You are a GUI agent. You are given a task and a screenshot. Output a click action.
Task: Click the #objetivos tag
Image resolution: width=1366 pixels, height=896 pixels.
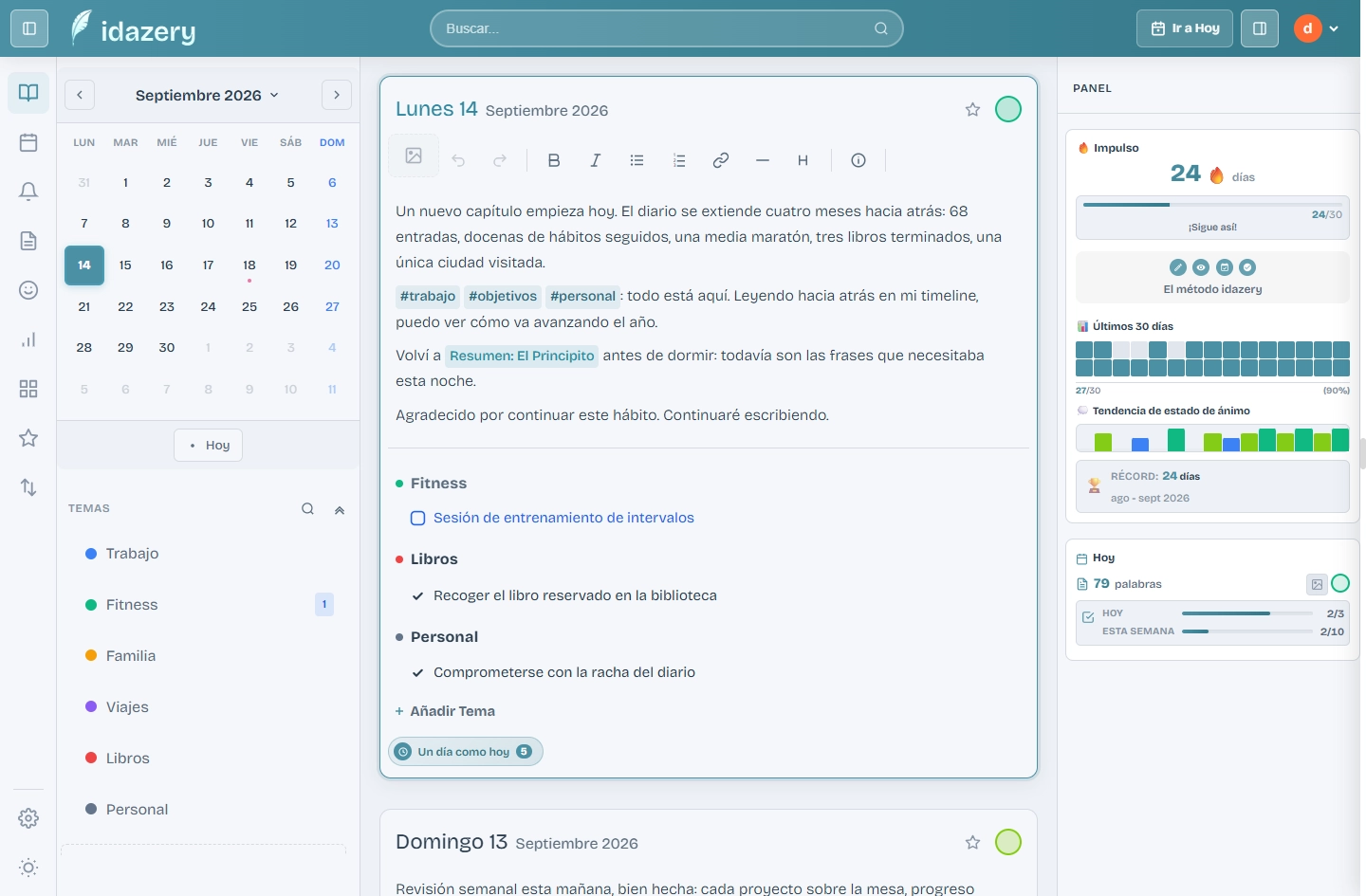click(x=503, y=297)
